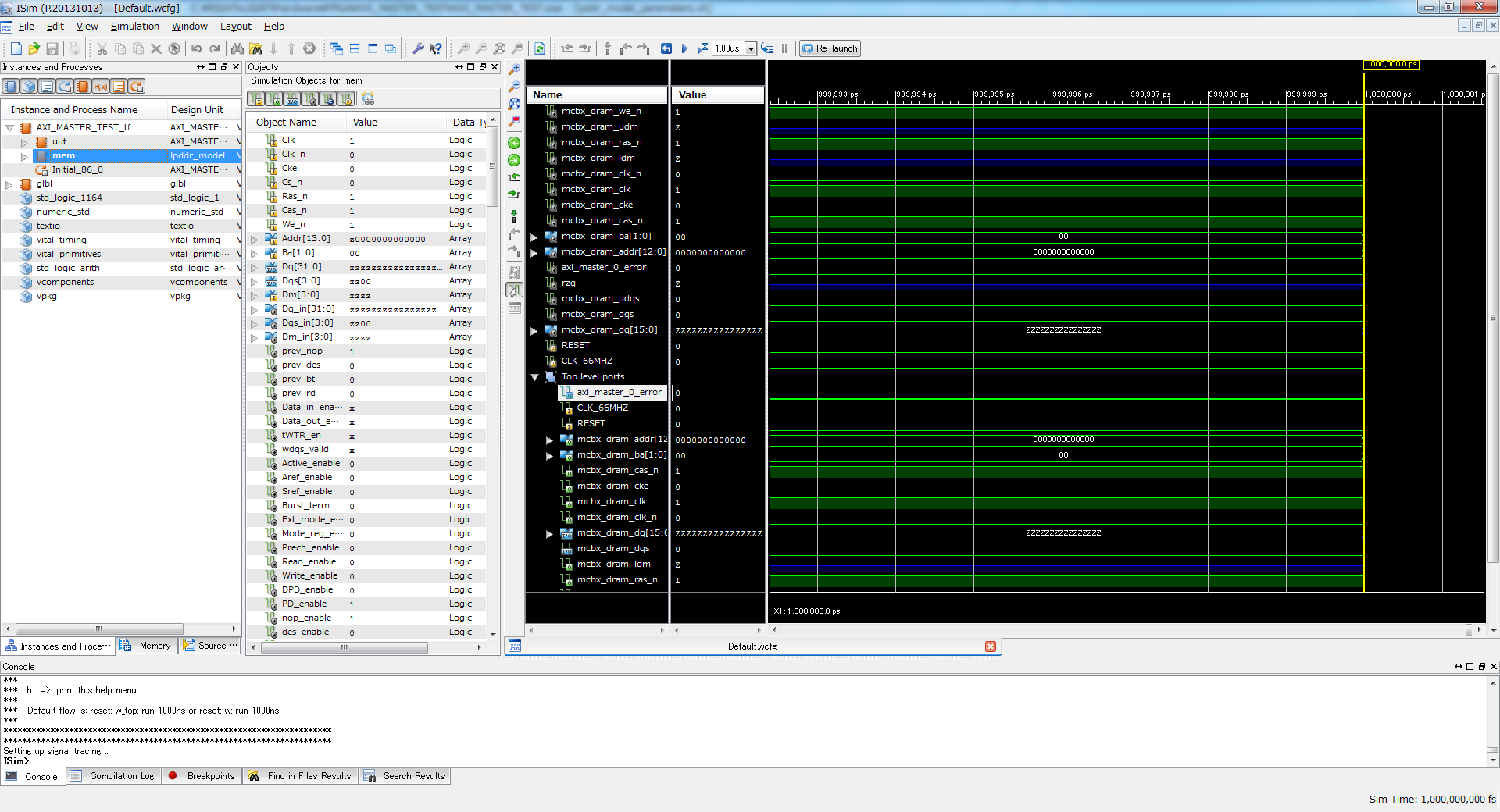Click the Add Marker icon in the side toolbar
The width and height of the screenshot is (1500, 812).
point(514,216)
